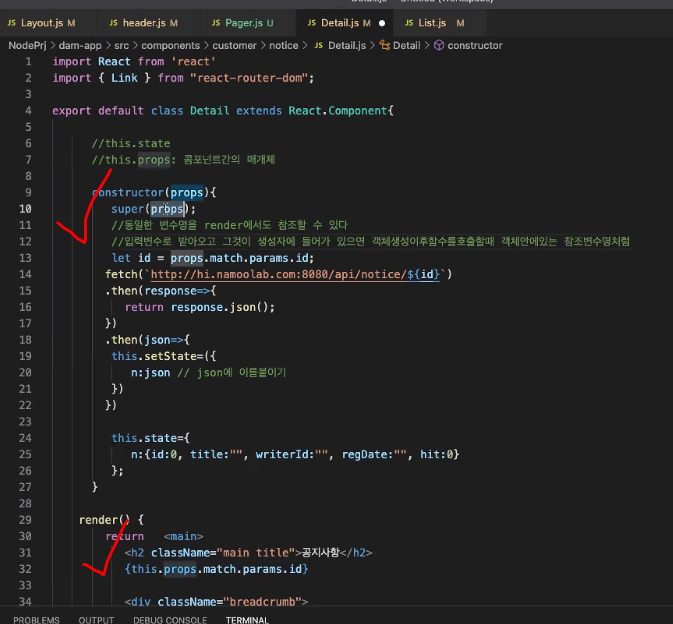Click '.then(json=>{' line
This screenshot has height=624, width=673.
[x=147, y=340]
